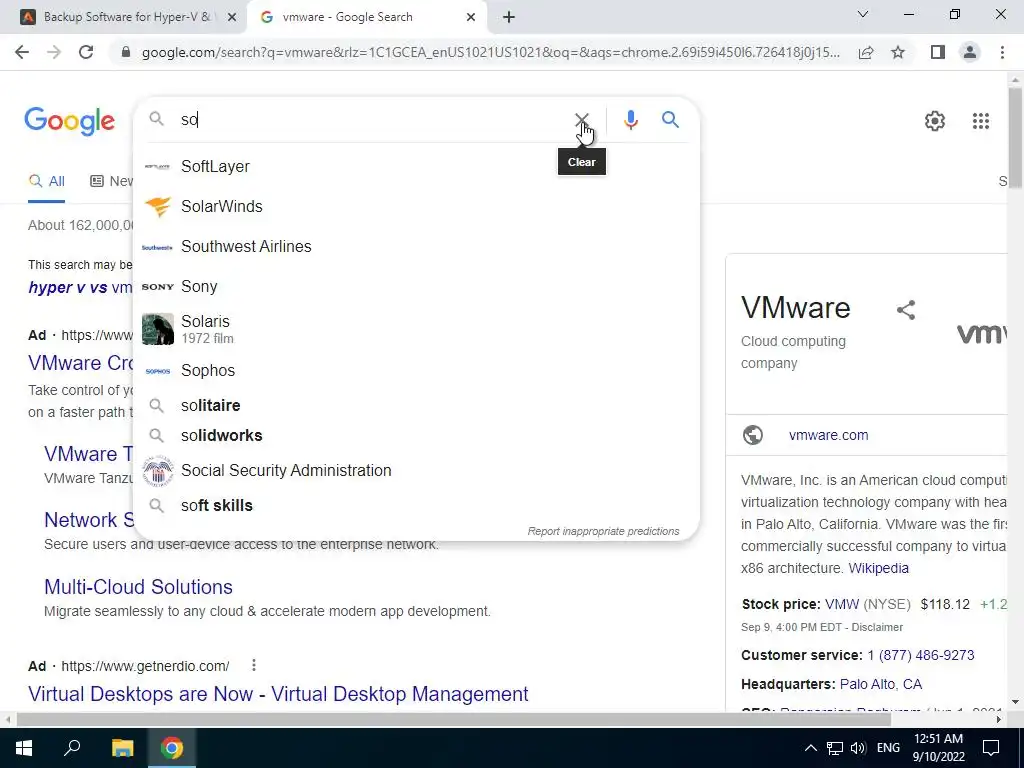1024x768 pixels.
Task: Reload the current page
Action: pyautogui.click(x=86, y=52)
